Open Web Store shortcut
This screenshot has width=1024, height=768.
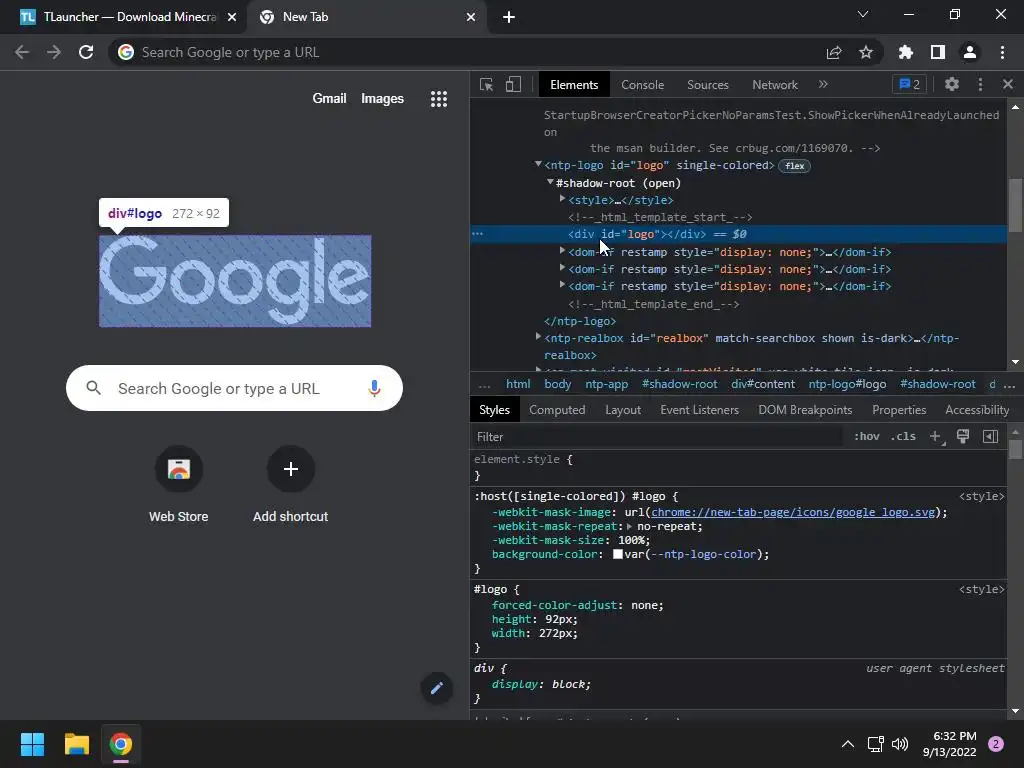[178, 484]
